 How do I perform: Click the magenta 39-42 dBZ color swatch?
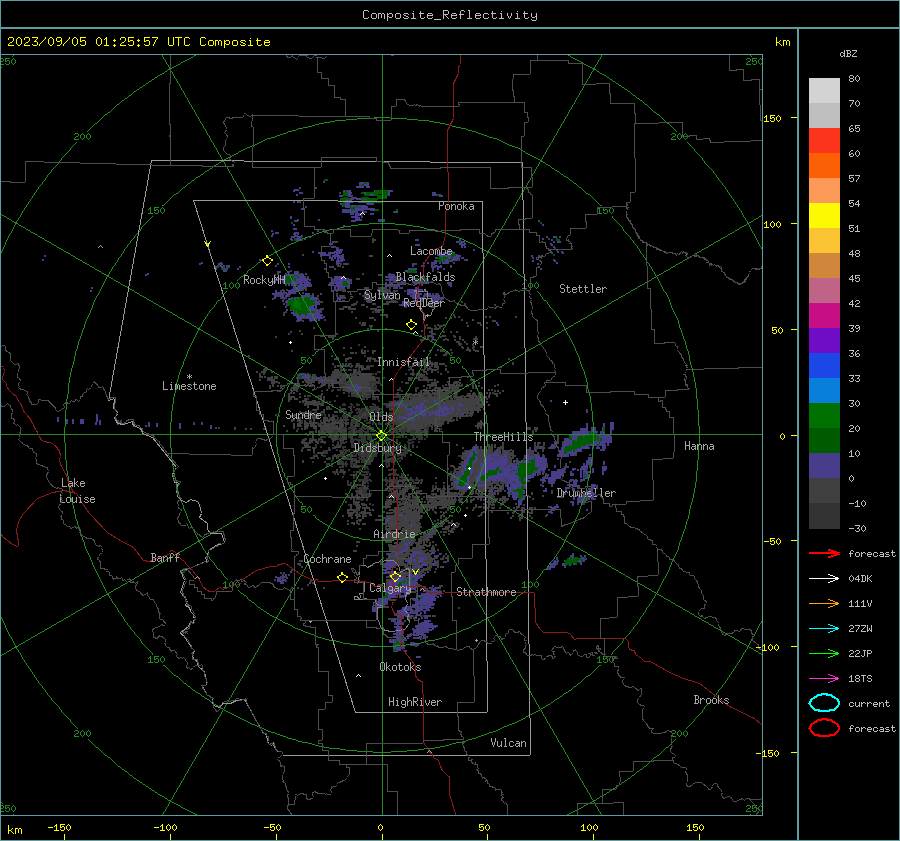(x=824, y=315)
